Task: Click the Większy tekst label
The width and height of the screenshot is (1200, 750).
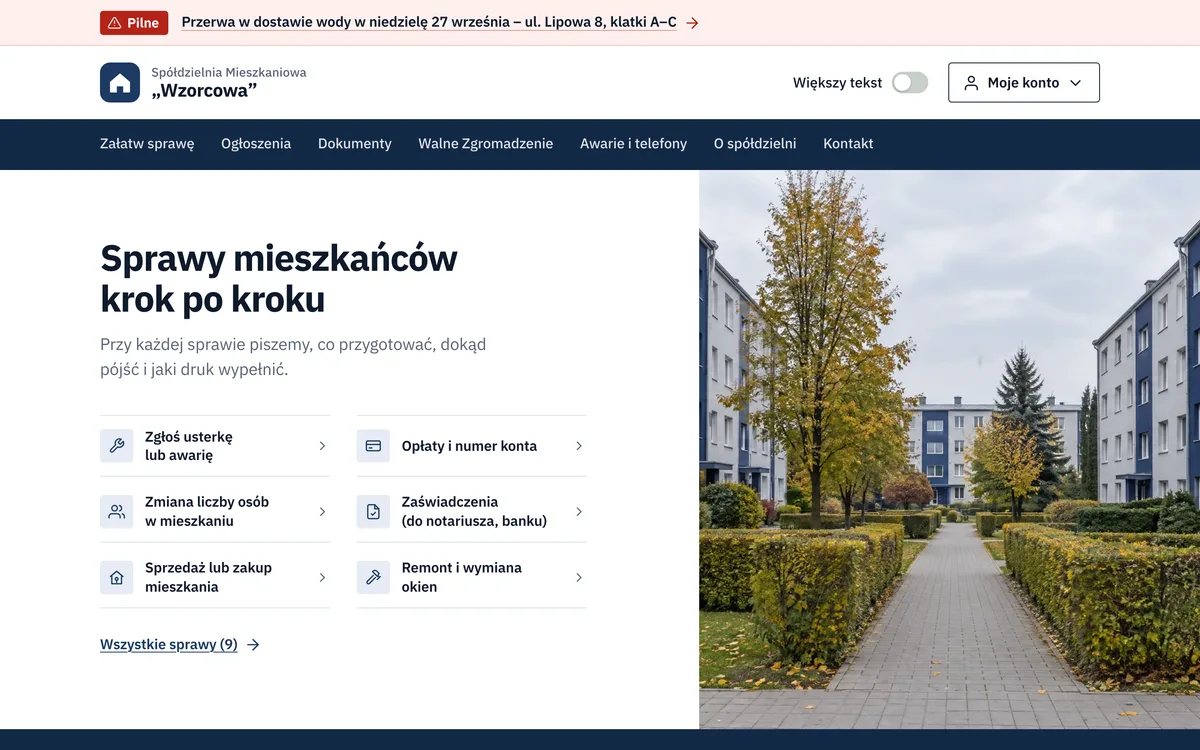Action: (x=837, y=83)
